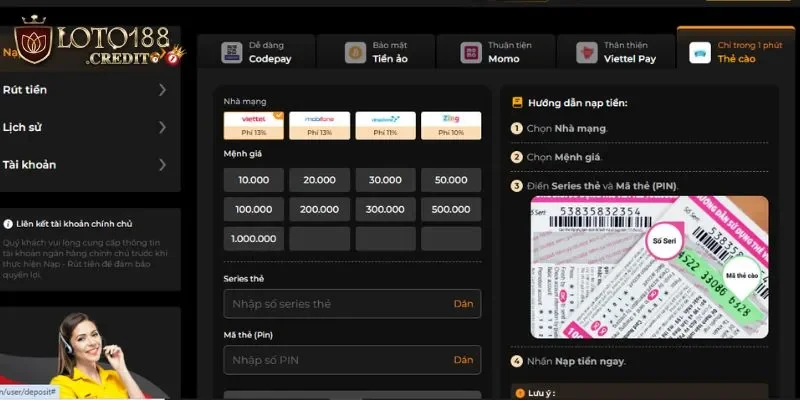Click the Tiền ảo bitcoin icon
The height and width of the screenshot is (400, 800).
click(354, 52)
